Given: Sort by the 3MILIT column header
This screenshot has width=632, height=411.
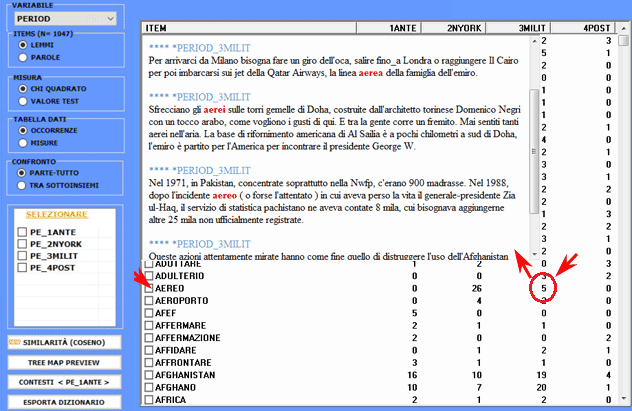Looking at the screenshot, I should pyautogui.click(x=518, y=28).
